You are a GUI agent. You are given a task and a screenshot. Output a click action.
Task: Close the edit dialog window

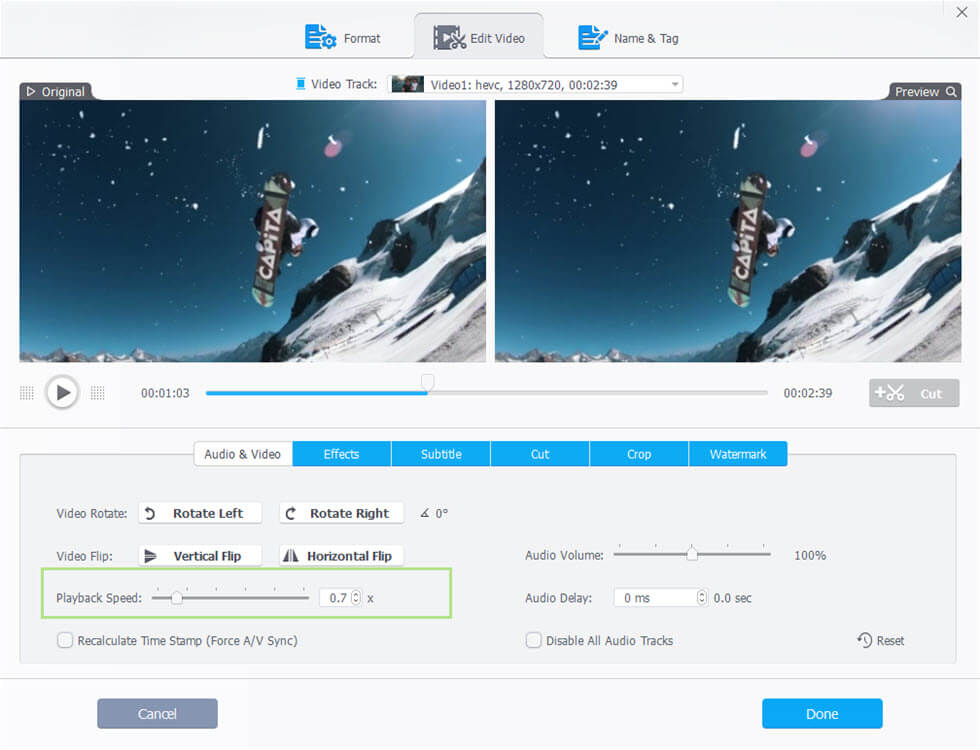click(961, 12)
